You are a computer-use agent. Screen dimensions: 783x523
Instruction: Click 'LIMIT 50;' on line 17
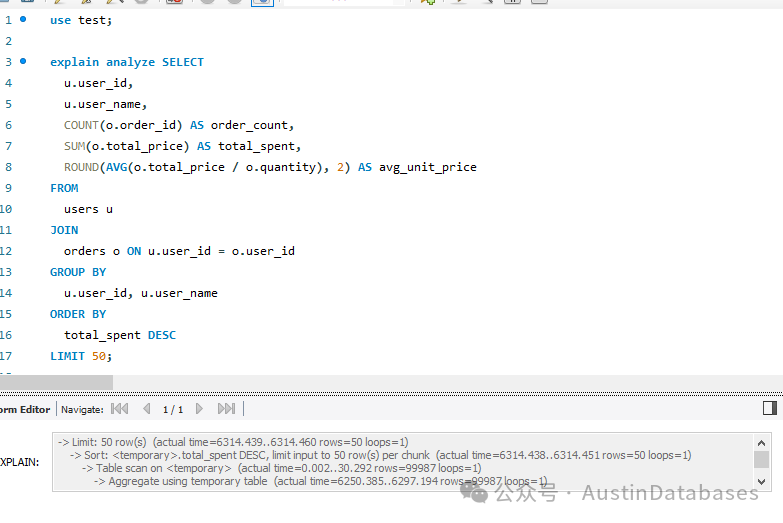pos(81,356)
